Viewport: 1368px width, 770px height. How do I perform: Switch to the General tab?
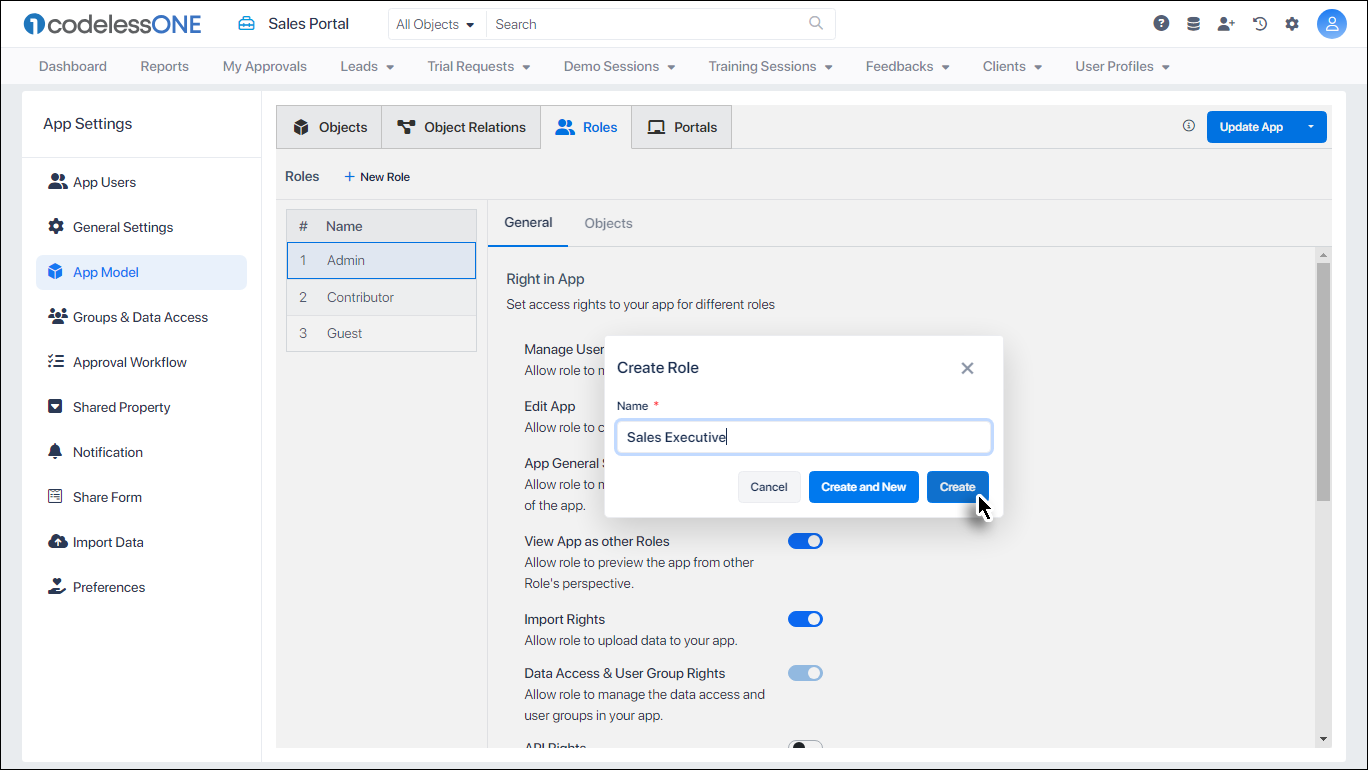(527, 222)
